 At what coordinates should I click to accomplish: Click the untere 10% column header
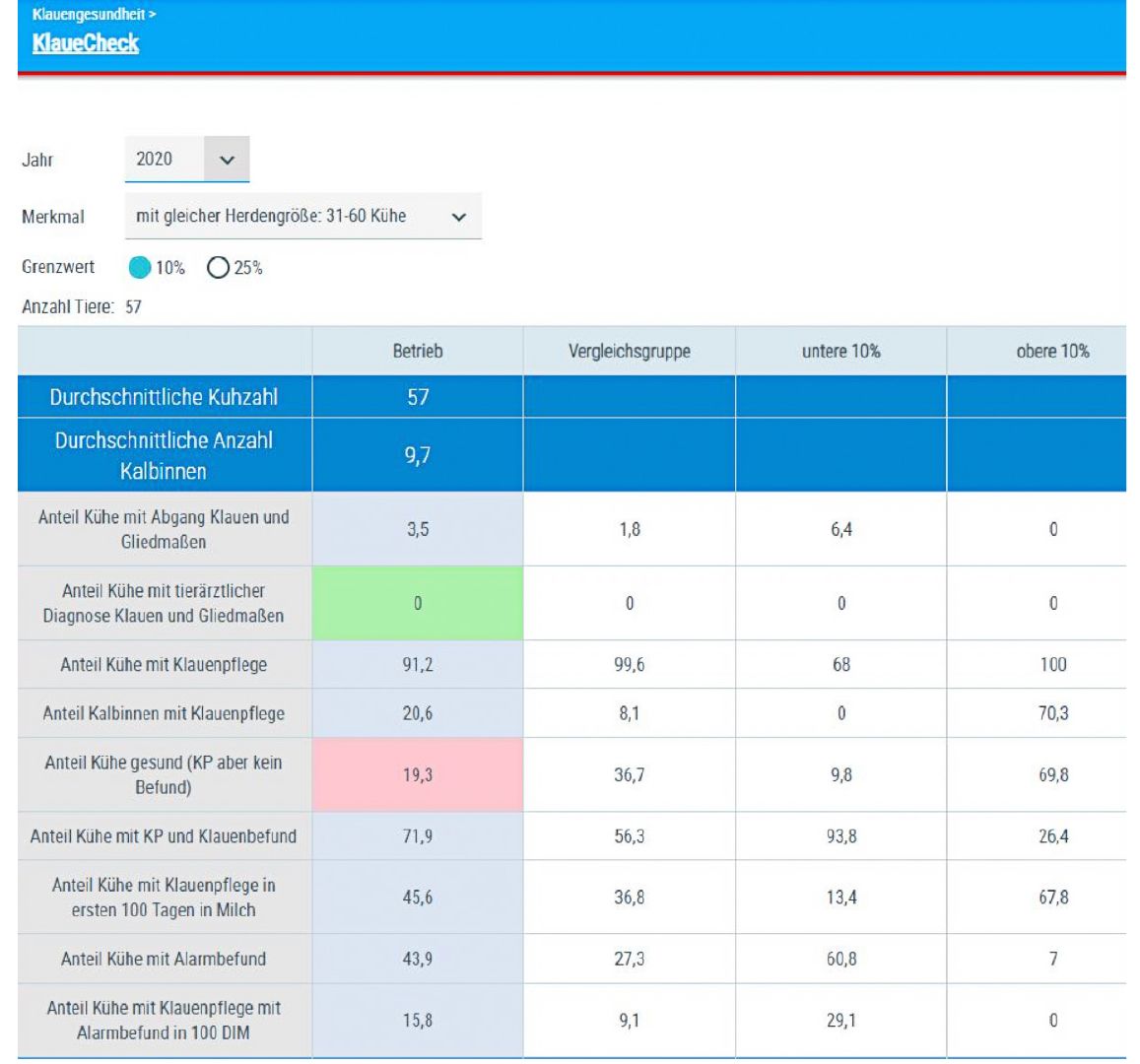840,351
